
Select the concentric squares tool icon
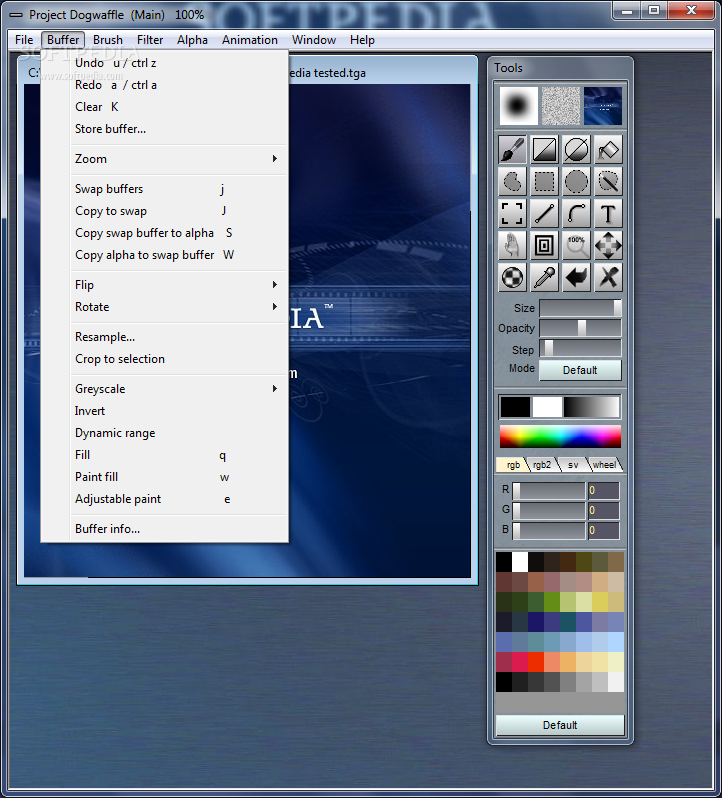(x=544, y=246)
